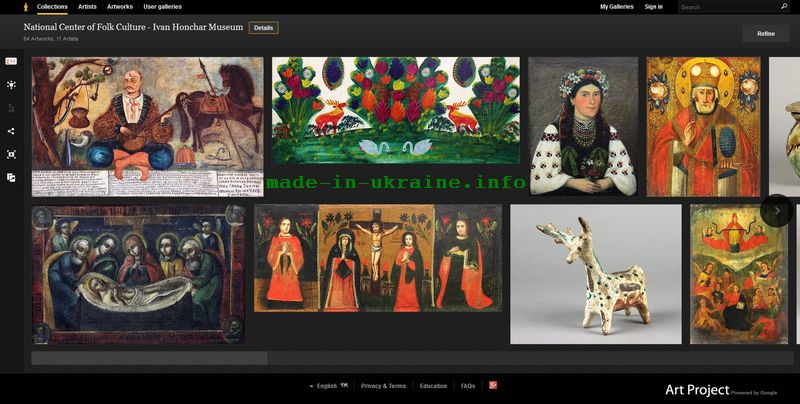Open the ceramic deer figurine artwork
Viewport: 800px width, 404px height.
click(595, 274)
